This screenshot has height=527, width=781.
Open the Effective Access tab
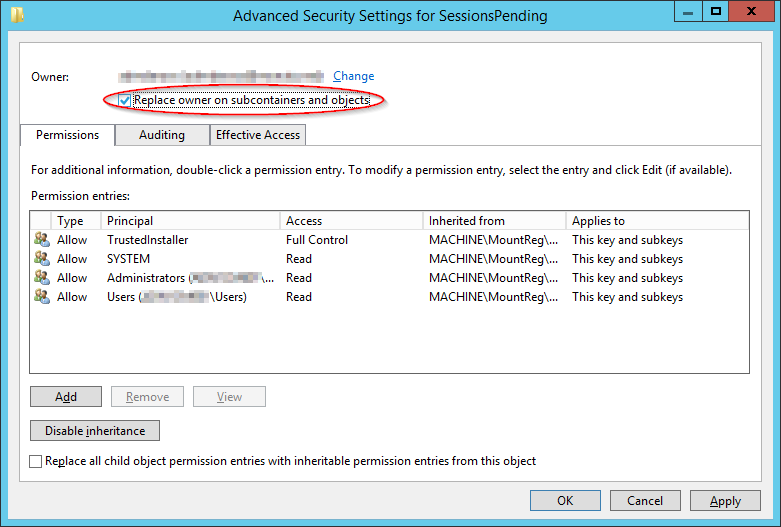coord(258,135)
